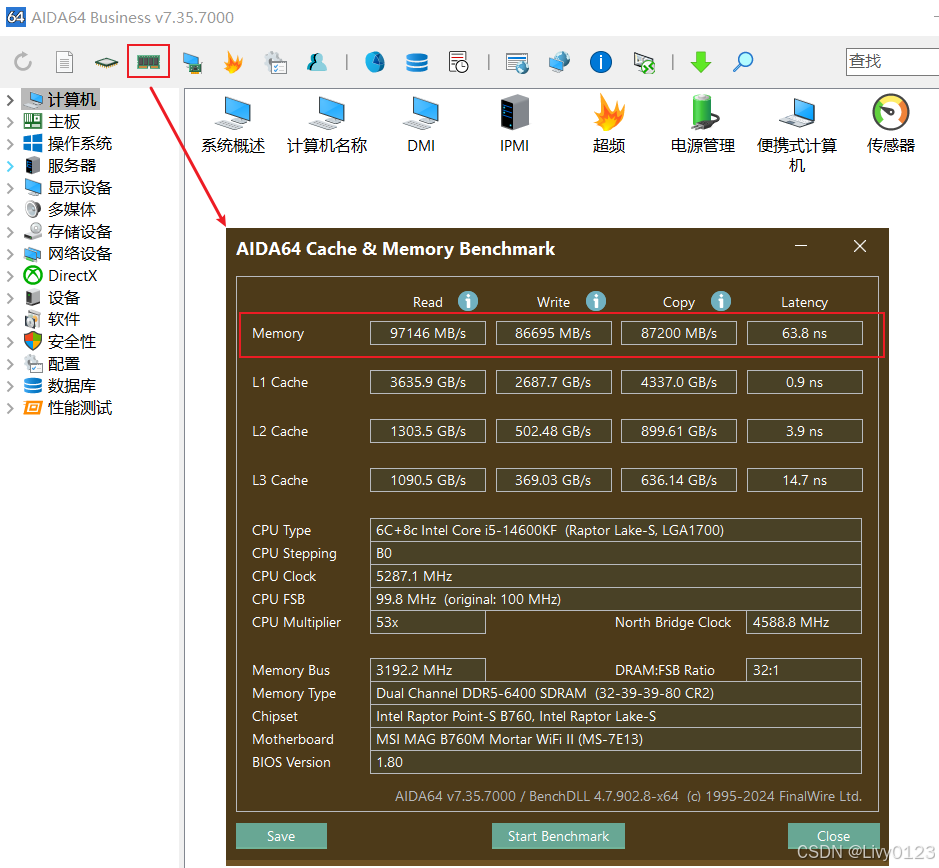Image resolution: width=939 pixels, height=868 pixels.
Task: Click the remote connection monitor icon
Action: click(x=644, y=62)
